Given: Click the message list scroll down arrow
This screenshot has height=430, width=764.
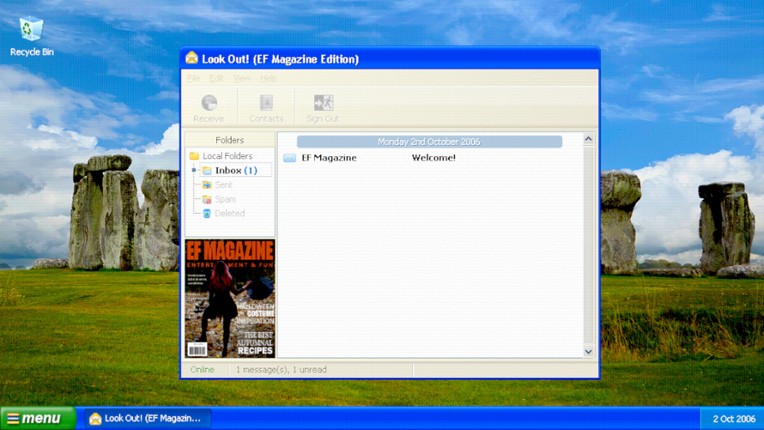Looking at the screenshot, I should pyautogui.click(x=588, y=351).
